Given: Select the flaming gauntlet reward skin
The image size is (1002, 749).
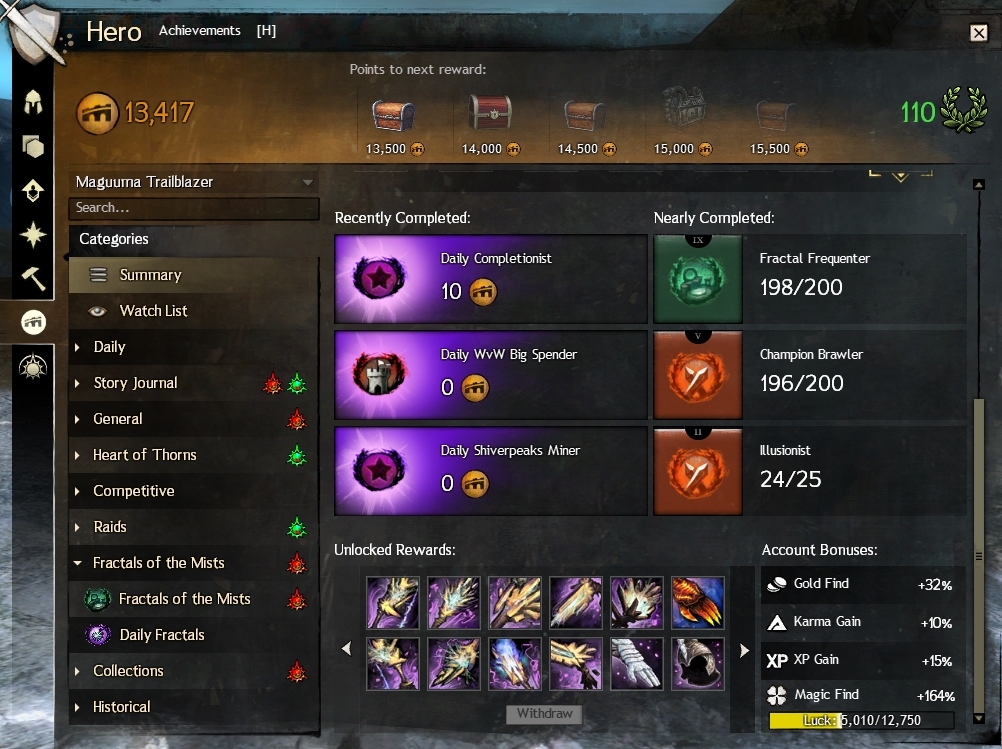Looking at the screenshot, I should pyautogui.click(x=698, y=603).
